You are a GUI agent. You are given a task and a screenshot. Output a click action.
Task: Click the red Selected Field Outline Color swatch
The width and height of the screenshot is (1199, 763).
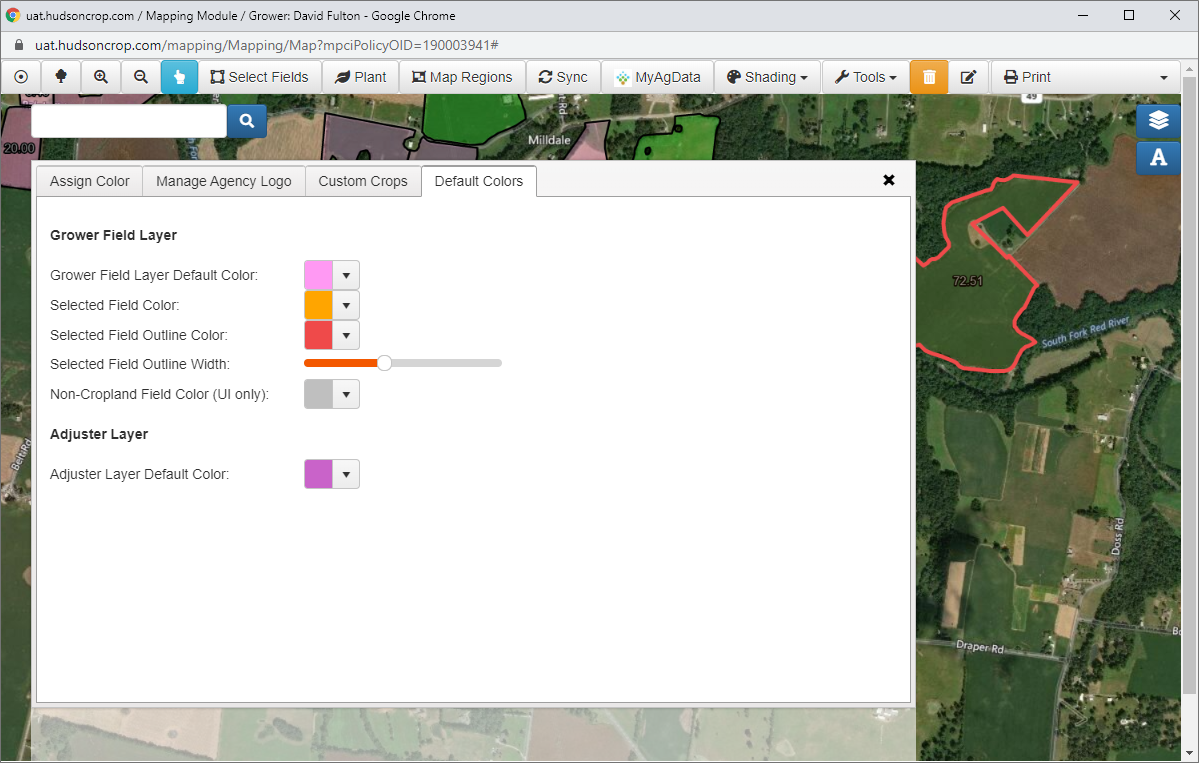[319, 335]
